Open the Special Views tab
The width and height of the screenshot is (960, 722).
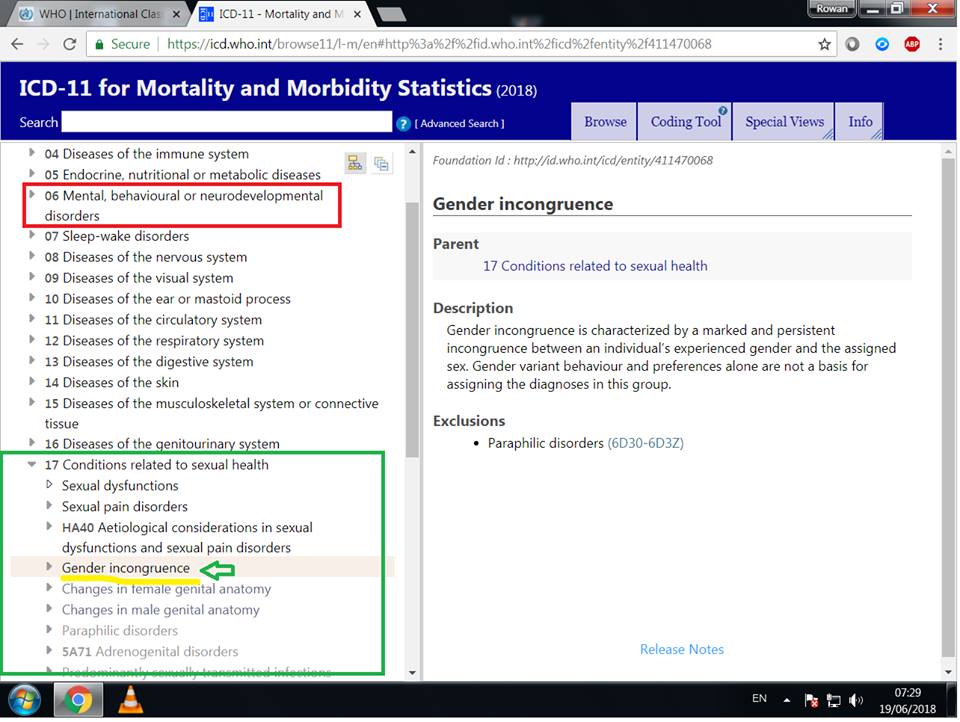tap(784, 122)
